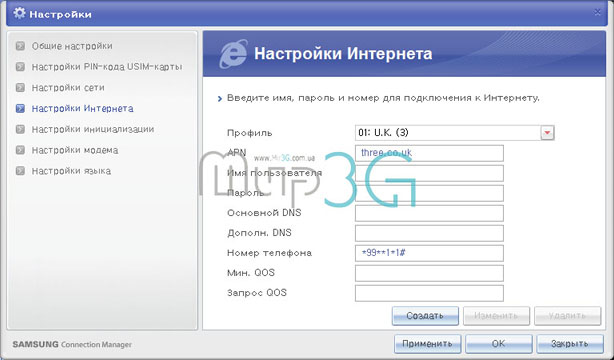The image size is (614, 360).
Task: Click arrow icon beside Настройки PIN-кода USIM-карты
Action: click(20, 67)
